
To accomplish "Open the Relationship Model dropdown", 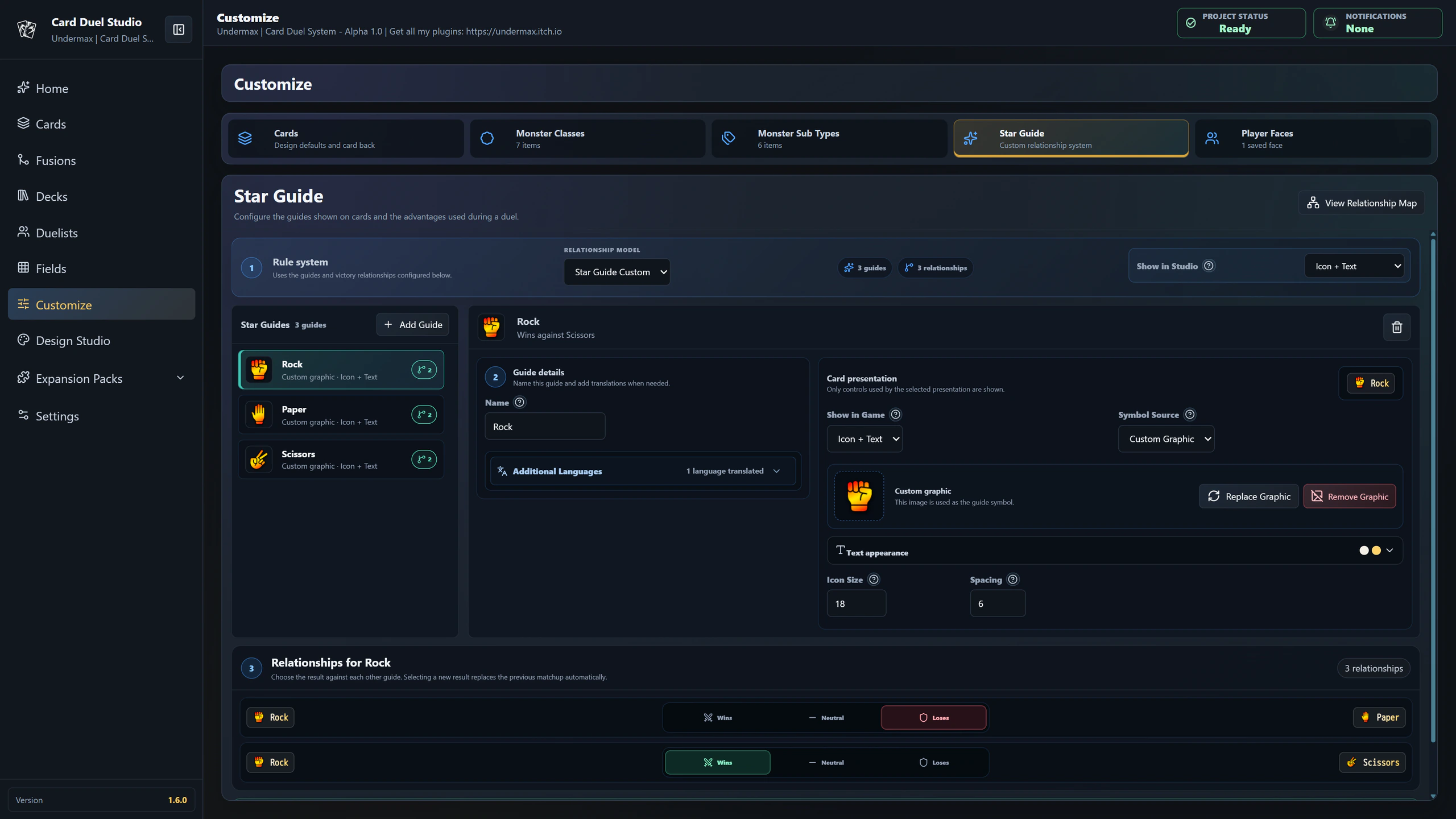I will click(617, 272).
